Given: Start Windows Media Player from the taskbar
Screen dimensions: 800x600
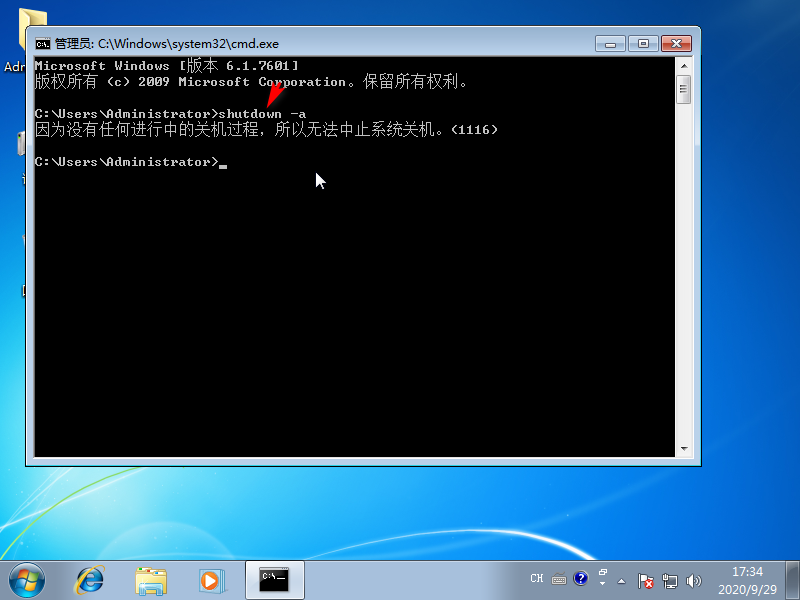Looking at the screenshot, I should [x=210, y=579].
